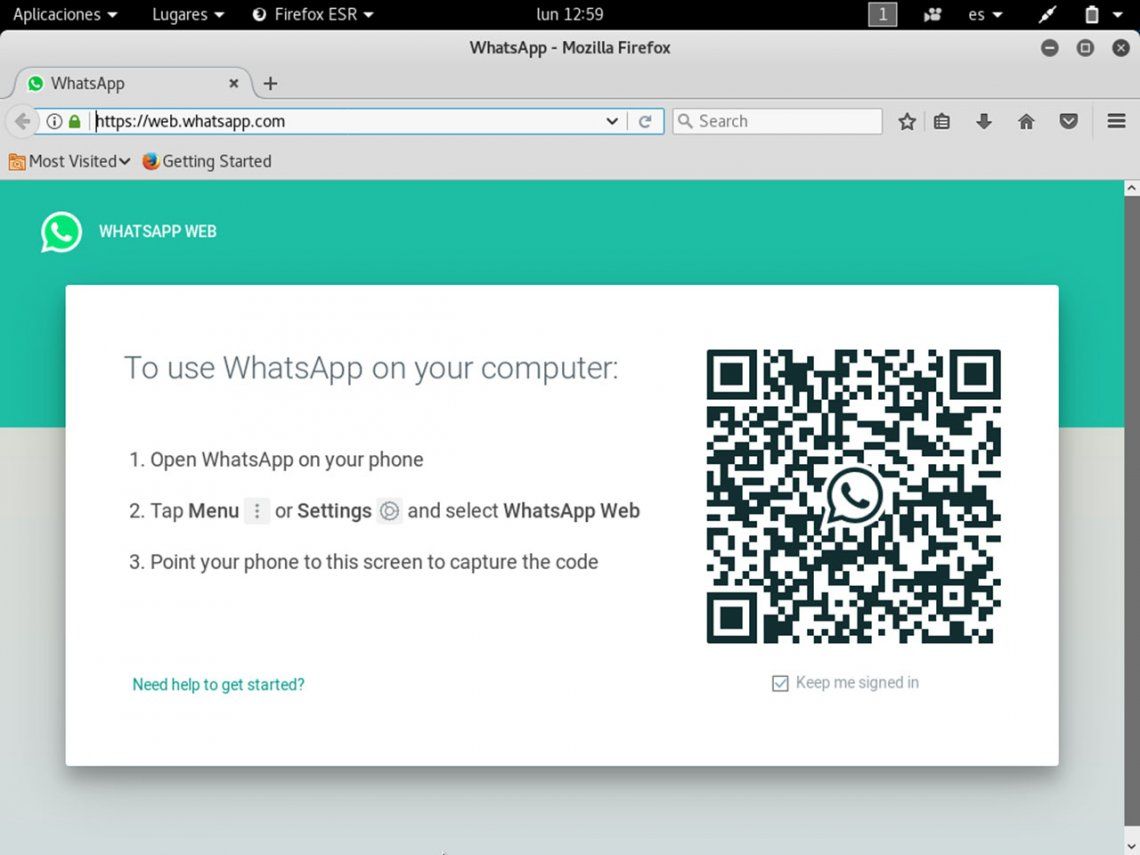Image resolution: width=1140 pixels, height=855 pixels.
Task: Open the Firefox hamburger menu
Action: point(1117,121)
